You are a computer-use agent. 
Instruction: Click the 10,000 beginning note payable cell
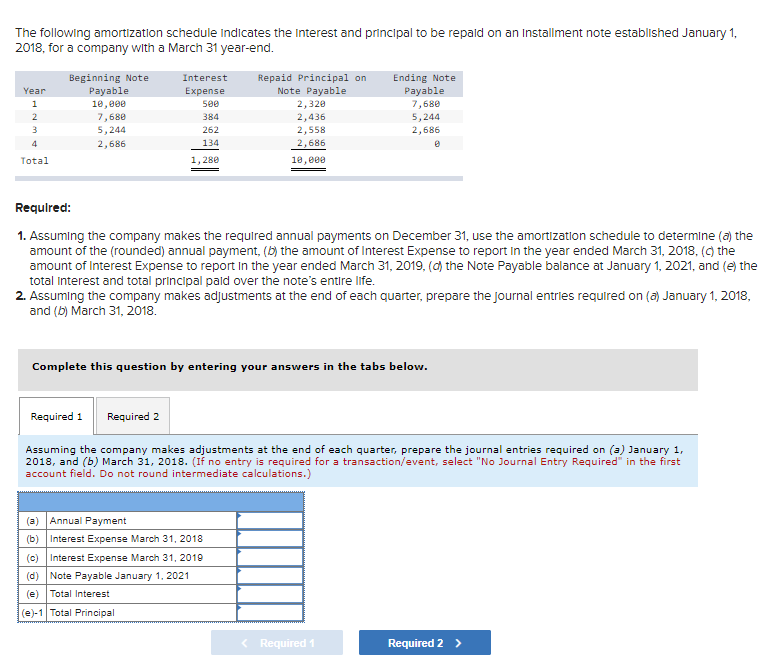click(x=108, y=104)
